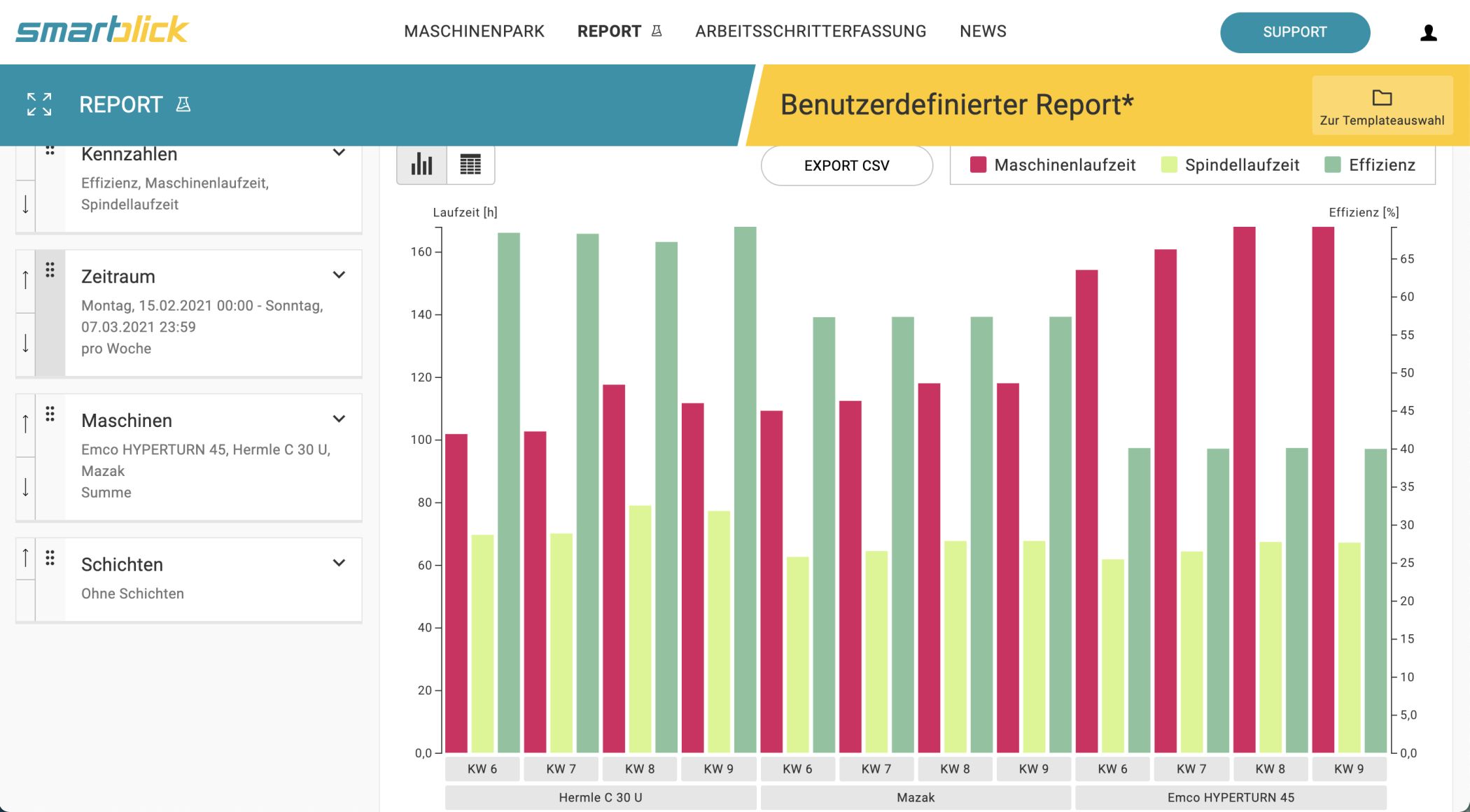The height and width of the screenshot is (812, 1470).
Task: Switch to table view icon
Action: 470,165
